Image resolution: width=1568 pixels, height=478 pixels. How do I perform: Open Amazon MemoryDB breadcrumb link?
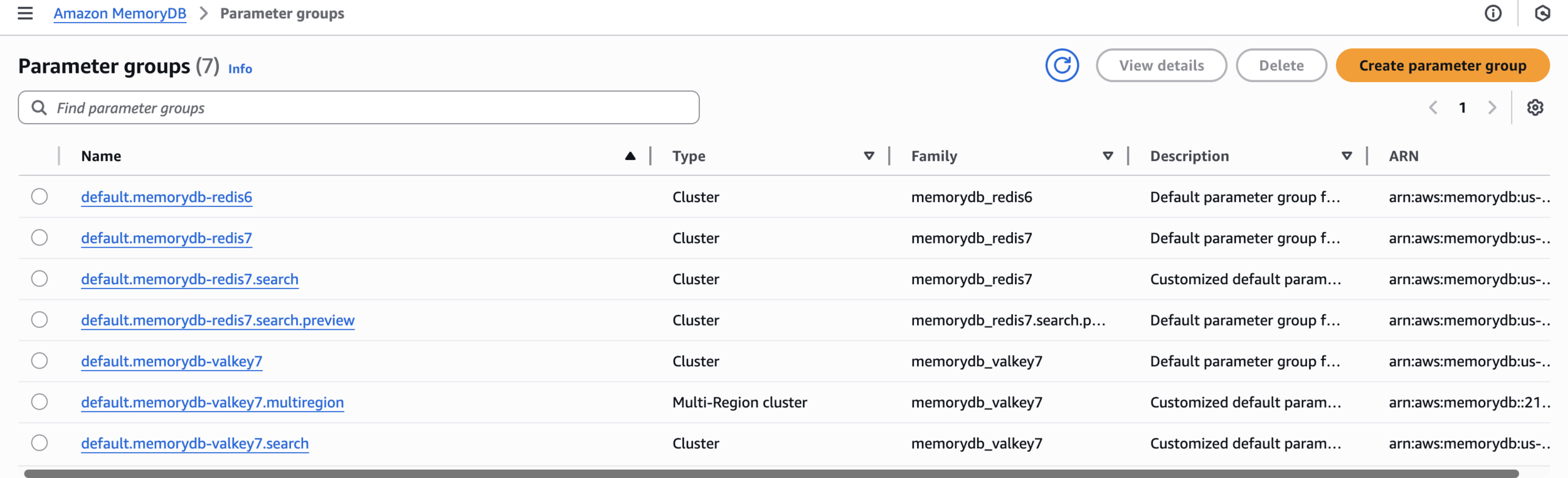pos(120,14)
